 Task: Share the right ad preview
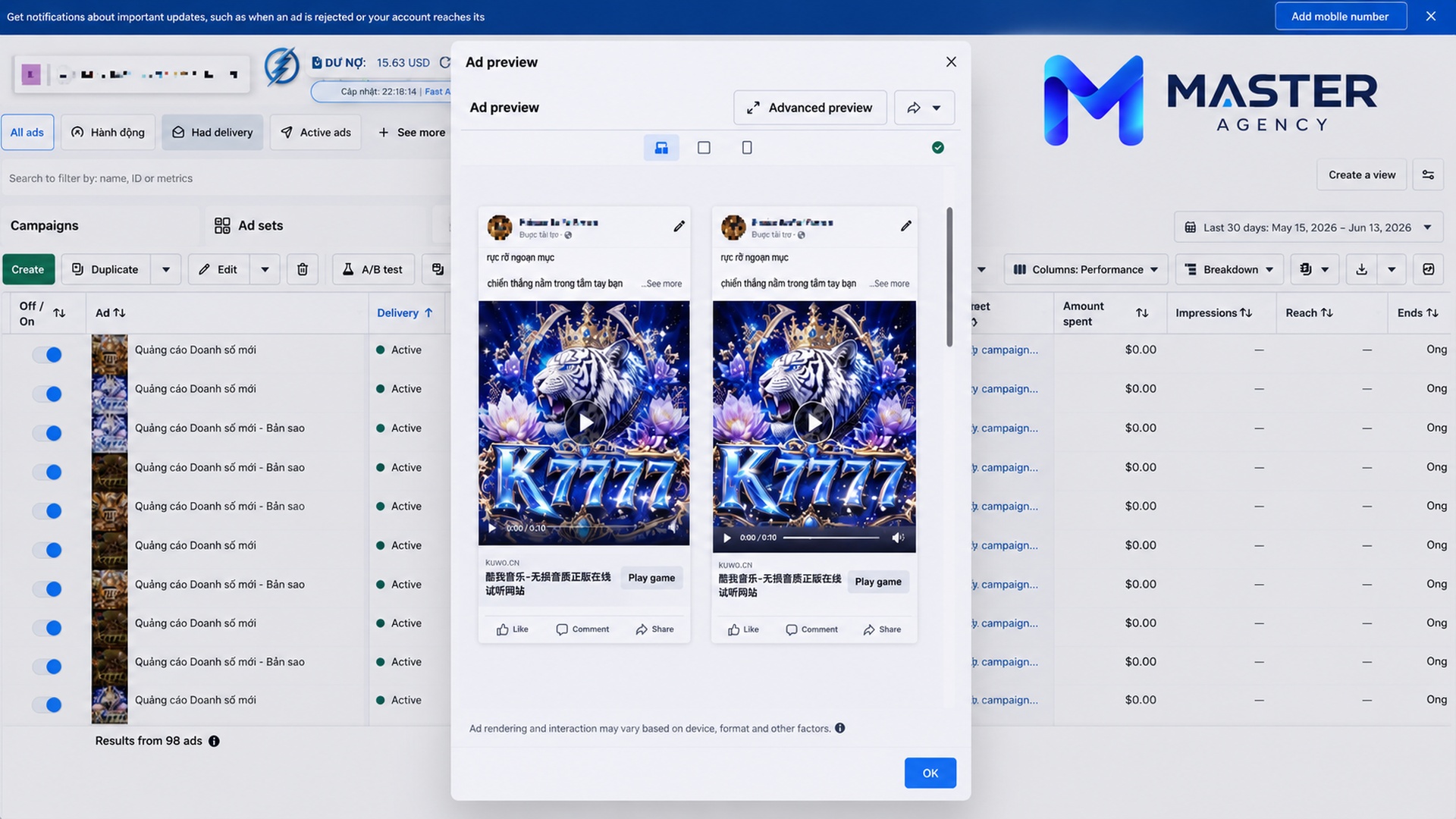click(x=882, y=629)
